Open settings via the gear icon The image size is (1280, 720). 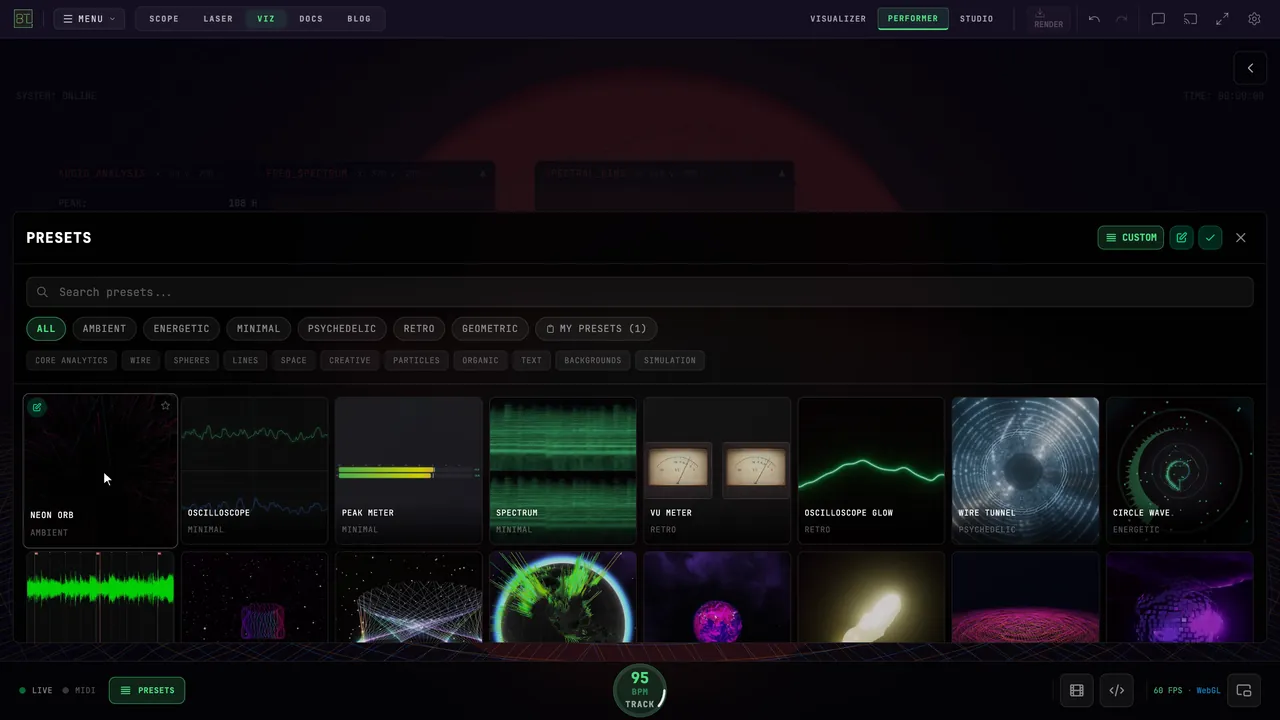1254,19
